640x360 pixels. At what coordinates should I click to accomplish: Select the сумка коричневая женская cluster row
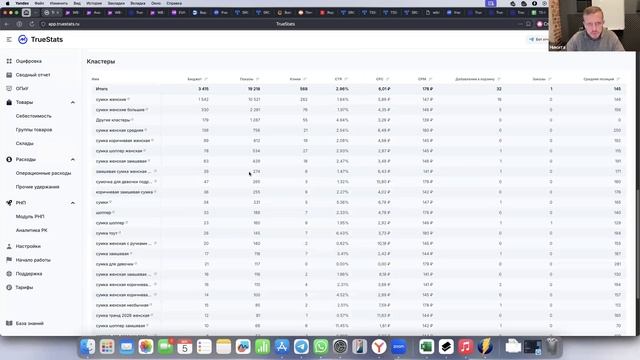(x=358, y=141)
